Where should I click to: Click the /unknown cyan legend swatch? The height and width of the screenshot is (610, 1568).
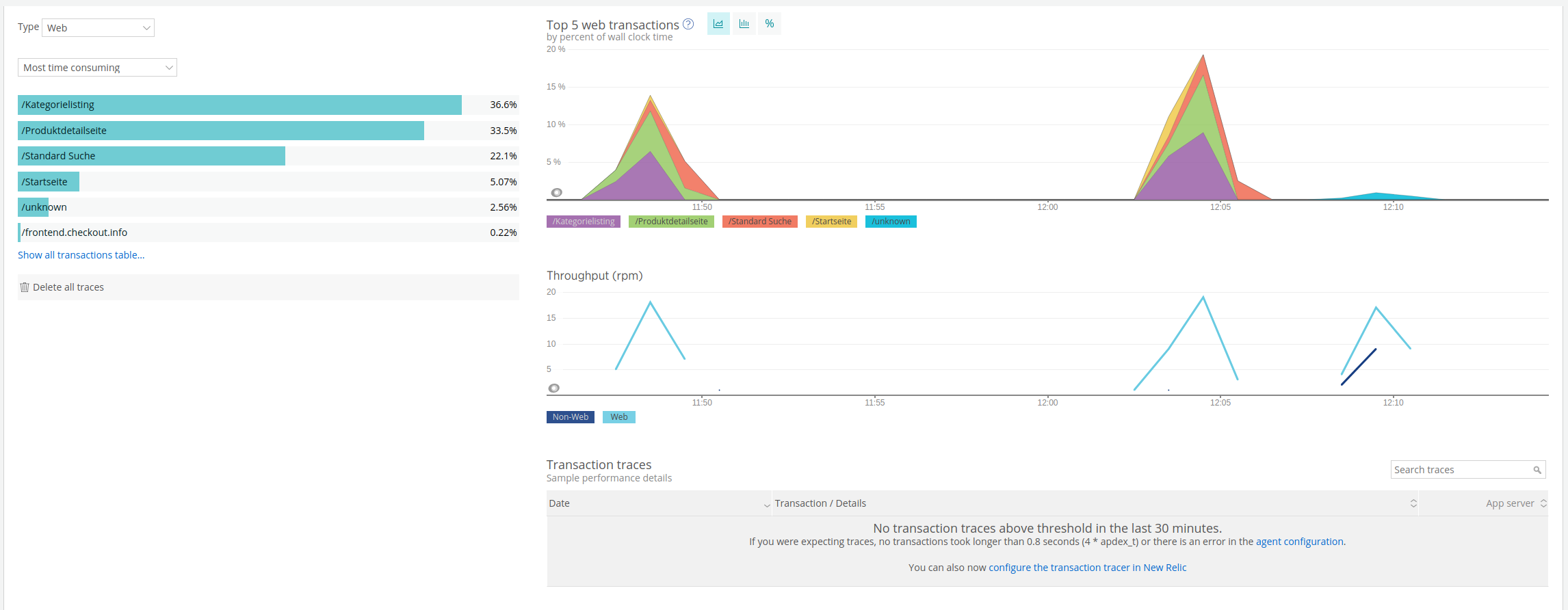pos(890,222)
